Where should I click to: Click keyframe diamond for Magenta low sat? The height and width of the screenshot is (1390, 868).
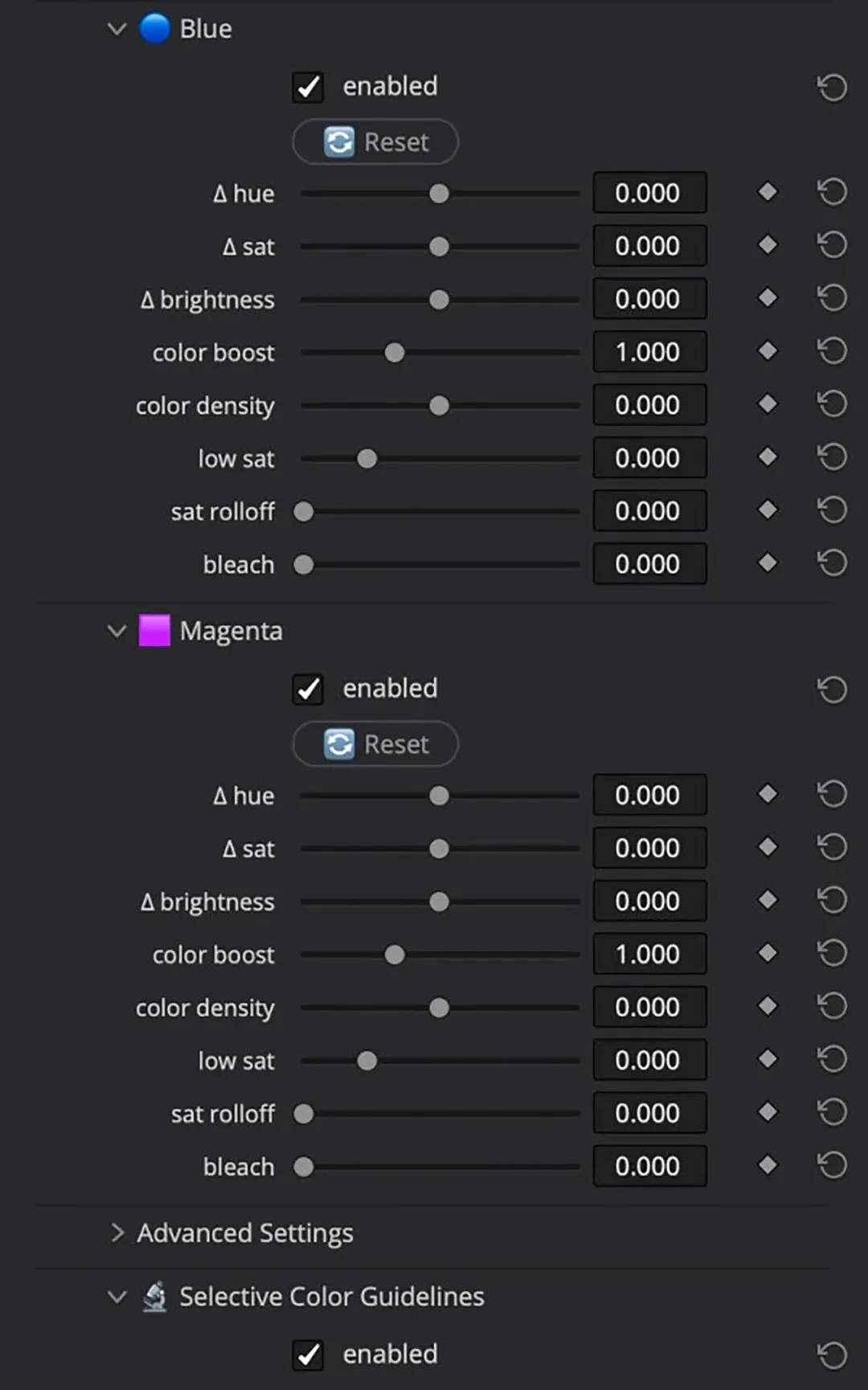click(x=768, y=1060)
